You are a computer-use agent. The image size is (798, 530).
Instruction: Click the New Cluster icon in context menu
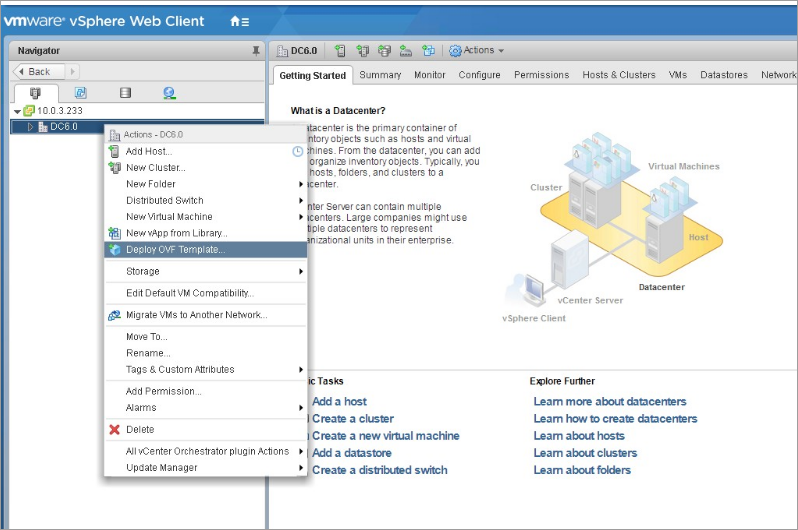[115, 168]
